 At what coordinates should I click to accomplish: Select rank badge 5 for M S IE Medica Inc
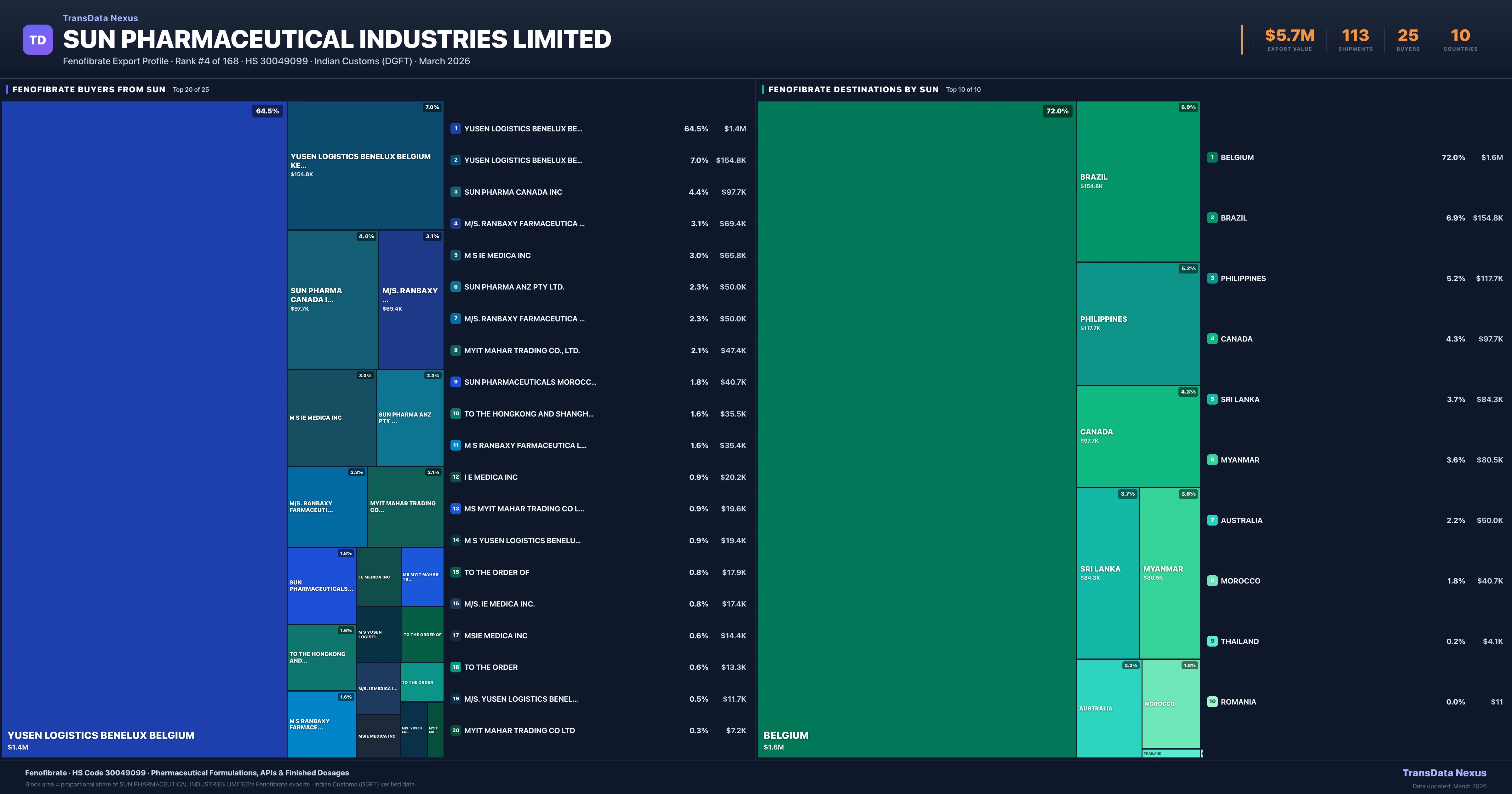[x=455, y=255]
